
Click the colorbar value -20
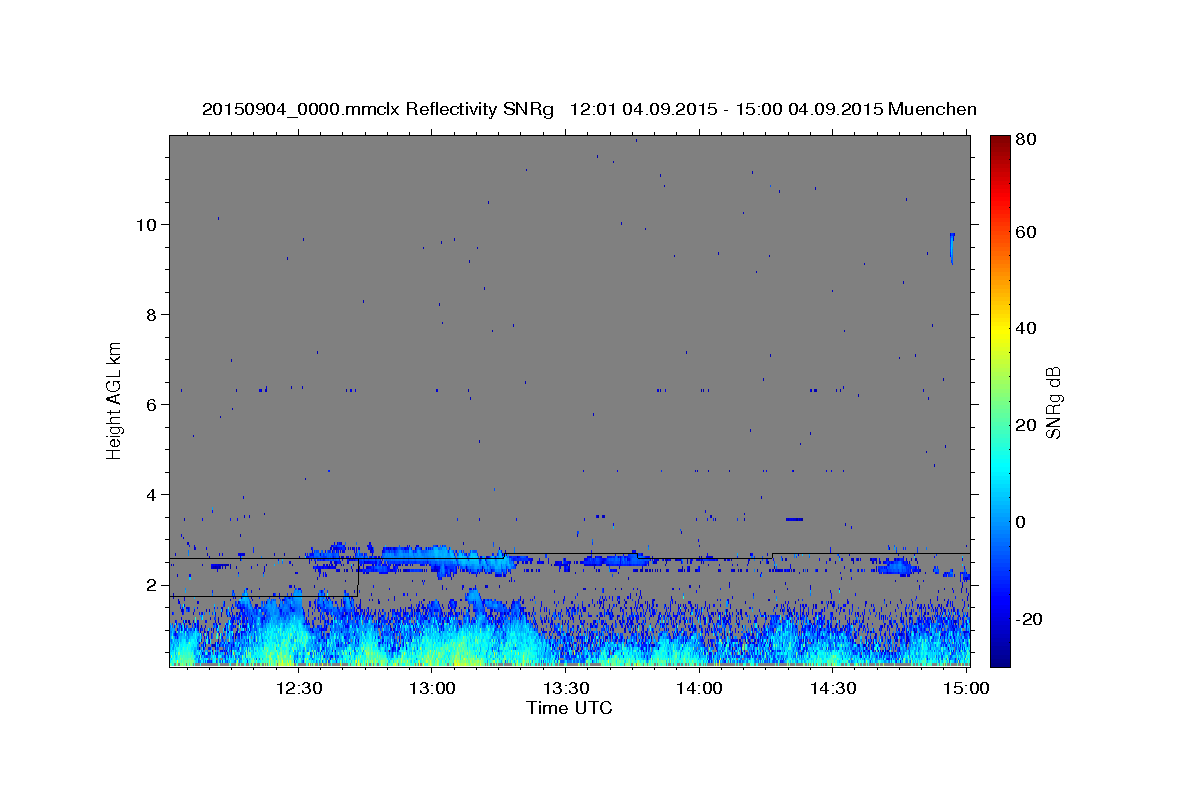click(x=1029, y=619)
